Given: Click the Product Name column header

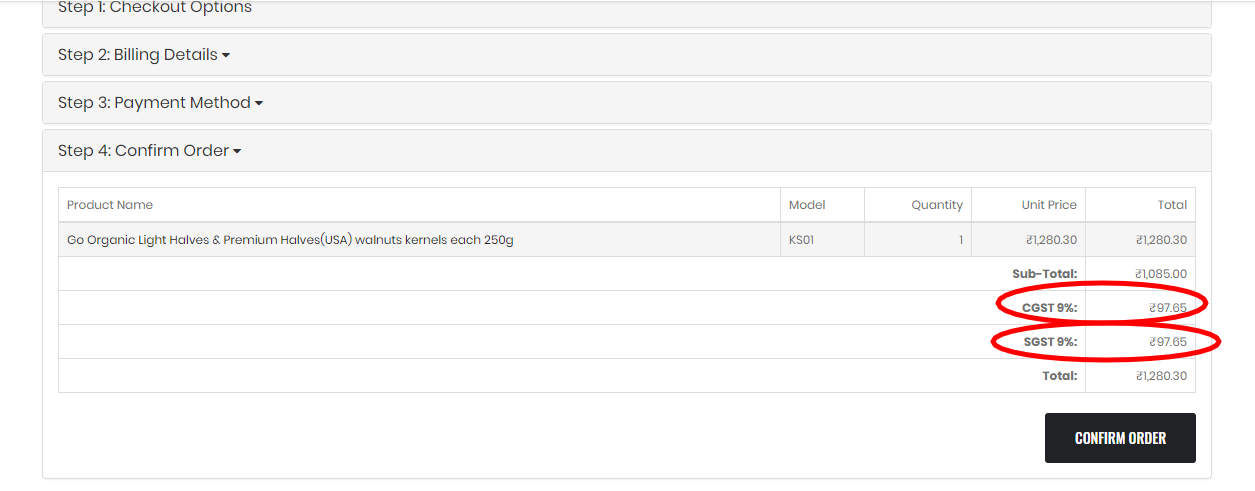Looking at the screenshot, I should pos(110,205).
